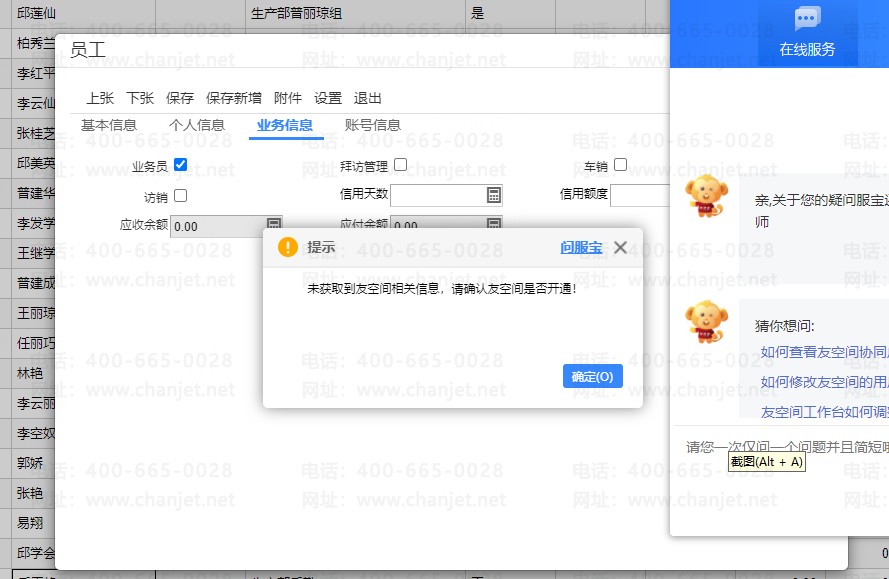
Task: Select 林艳 in background employee list
Action: click(x=30, y=373)
